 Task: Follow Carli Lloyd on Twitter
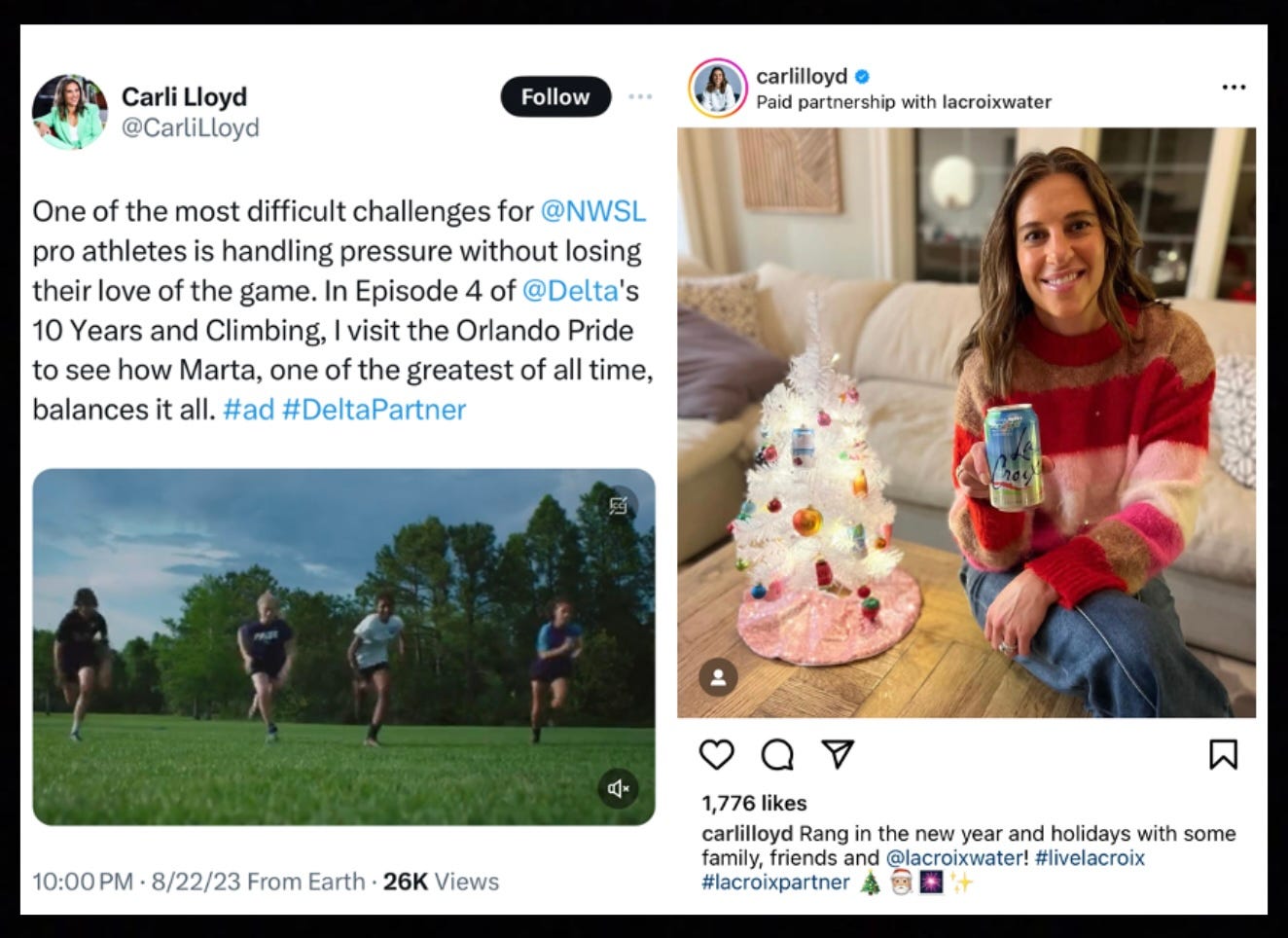coord(555,96)
